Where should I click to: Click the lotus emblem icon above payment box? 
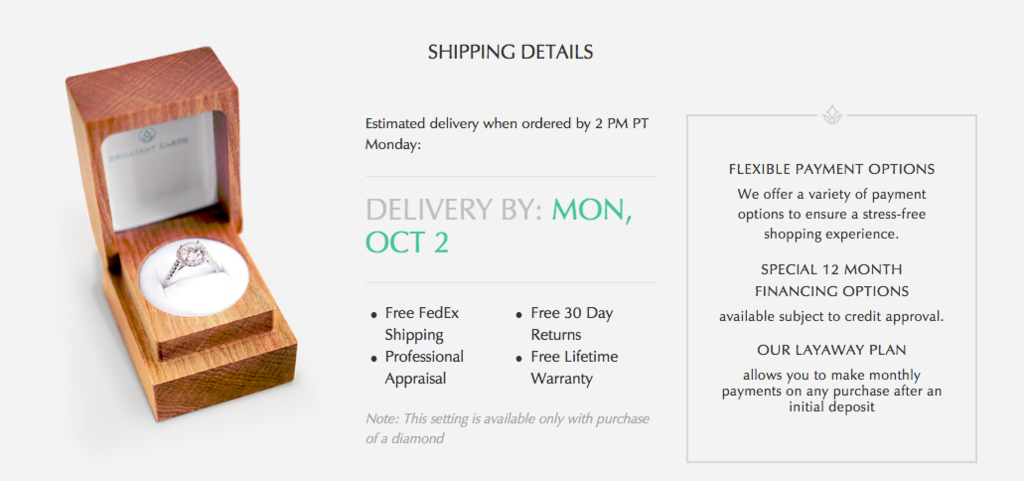point(832,115)
